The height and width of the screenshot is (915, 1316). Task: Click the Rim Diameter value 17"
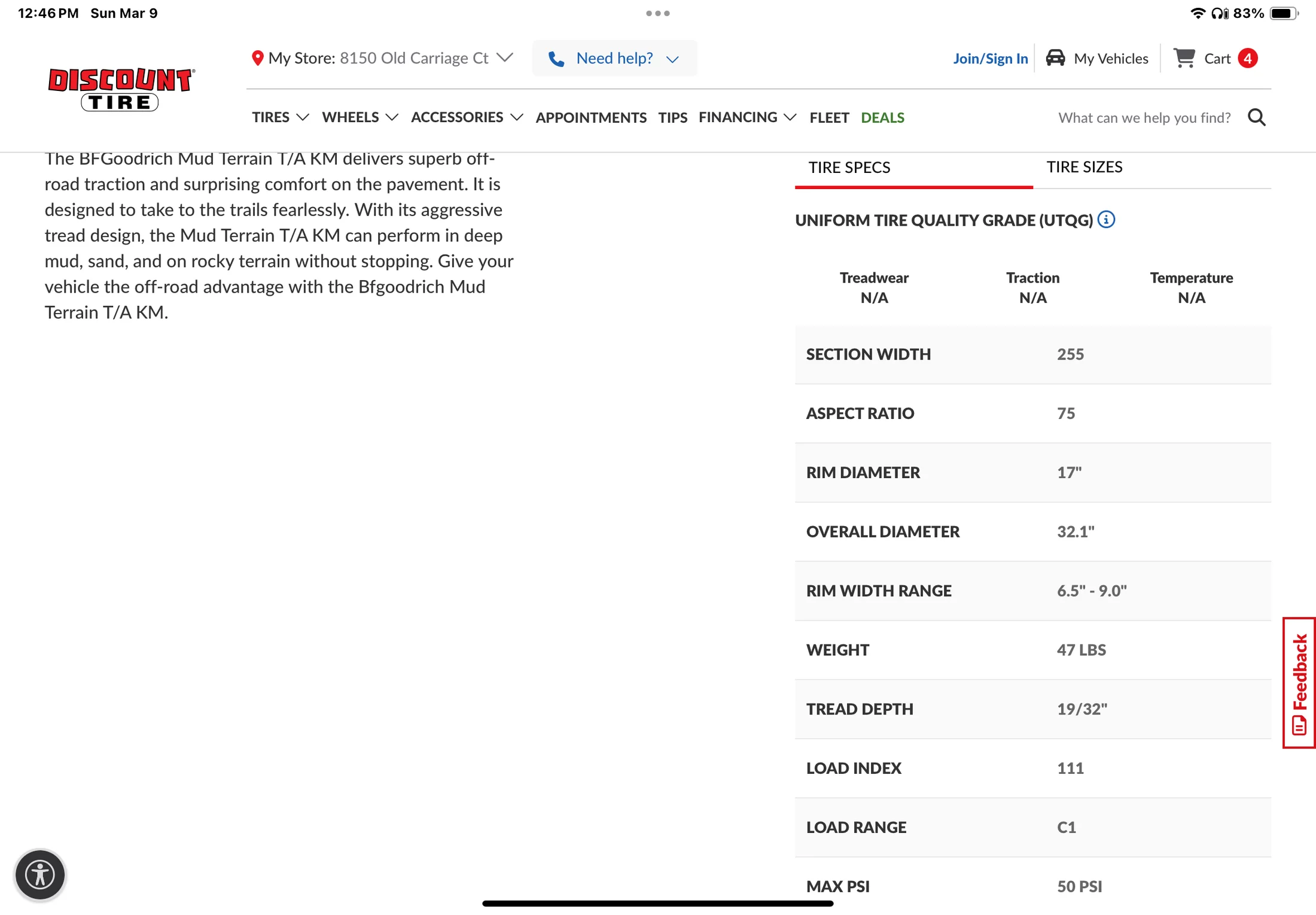[1069, 473]
